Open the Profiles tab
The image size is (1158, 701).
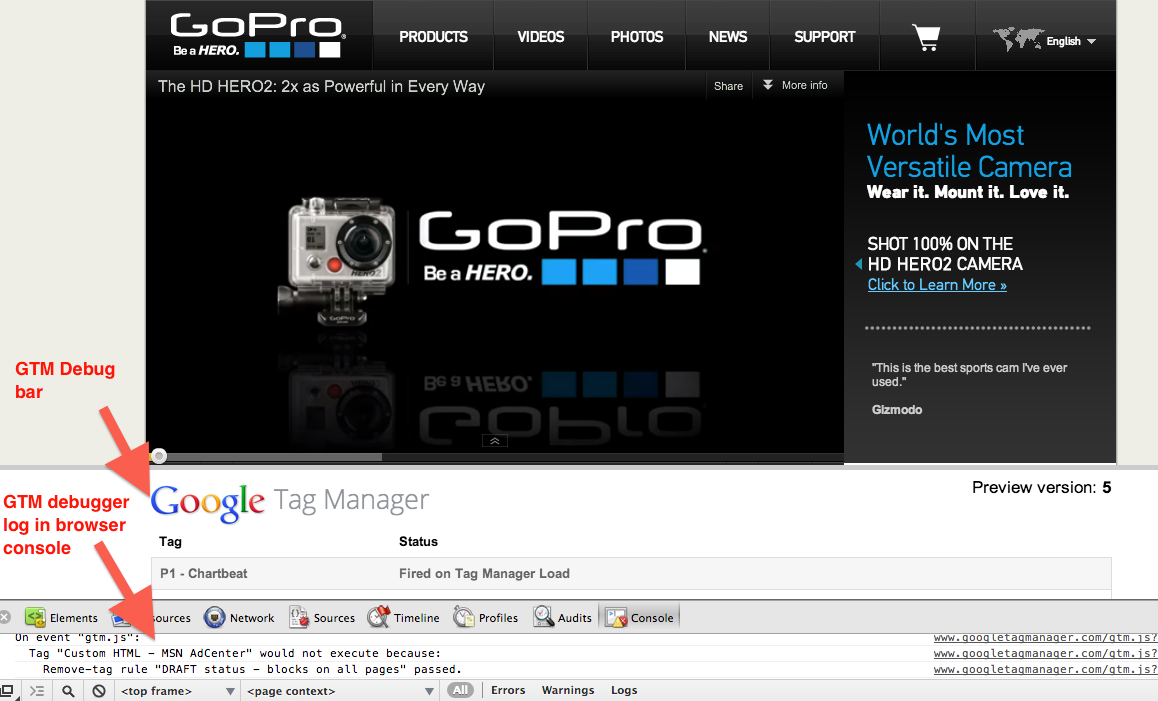tap(485, 618)
